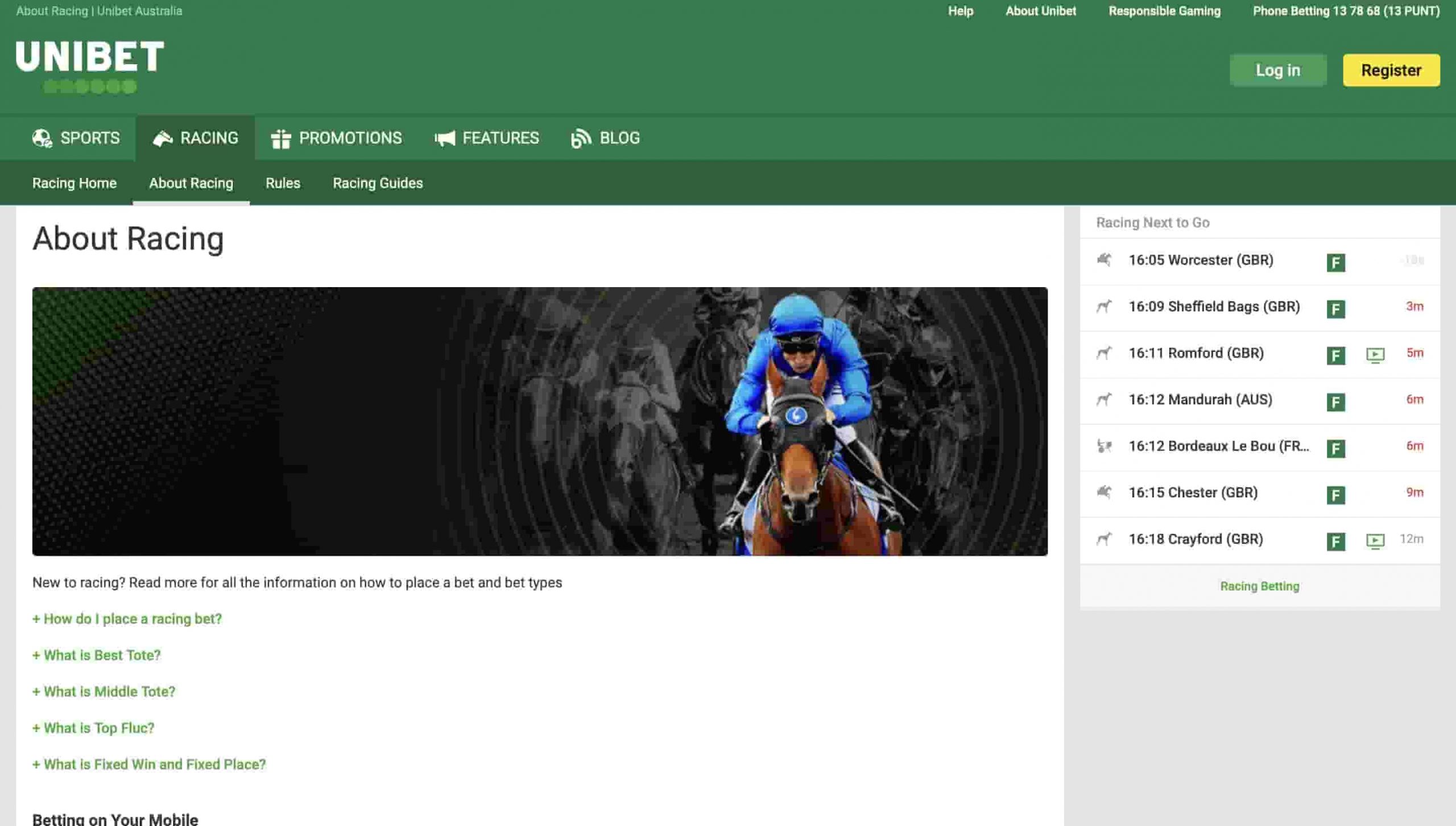Screen dimensions: 1456x826
Task: Switch to the Rules tab
Action: click(x=283, y=183)
